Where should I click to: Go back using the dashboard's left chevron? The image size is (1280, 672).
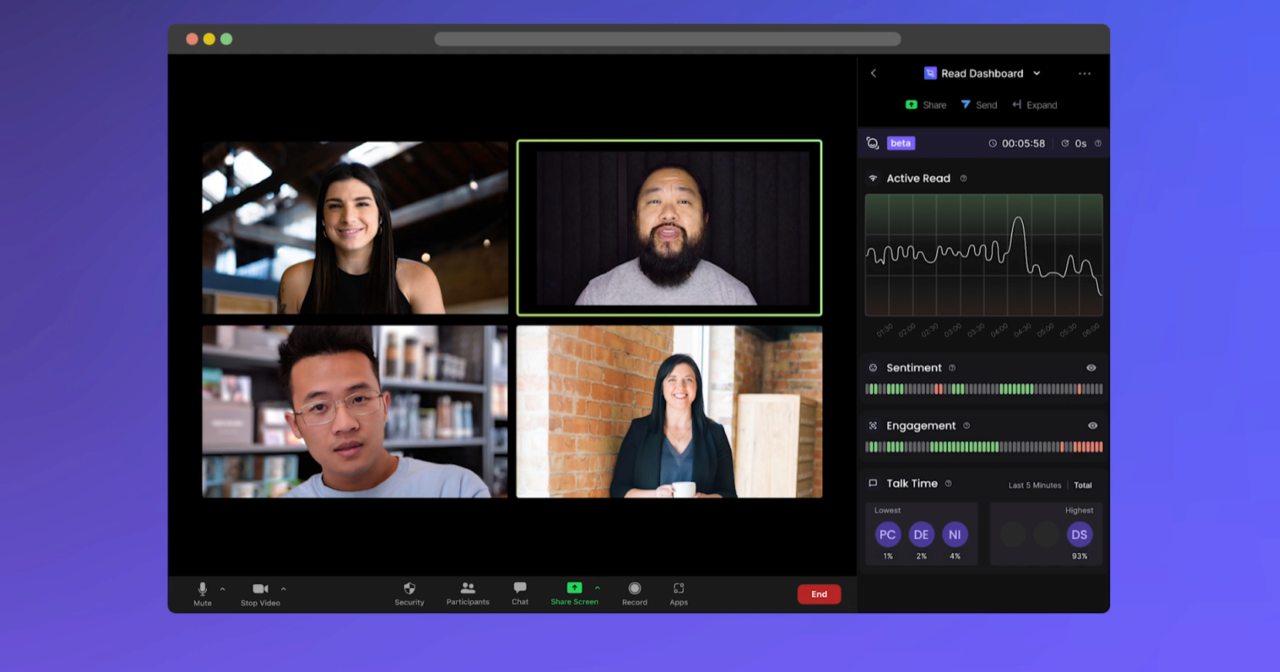pyautogui.click(x=873, y=73)
